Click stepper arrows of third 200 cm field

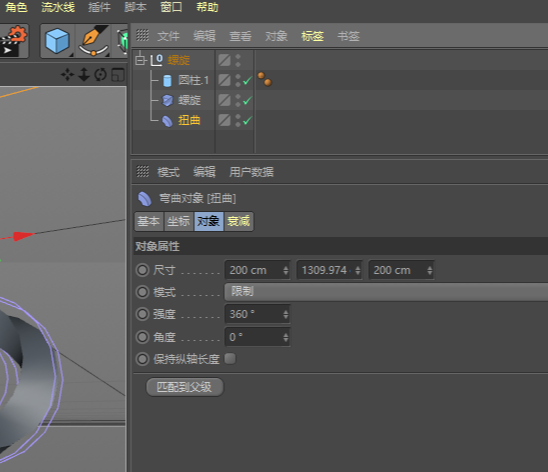(x=430, y=270)
